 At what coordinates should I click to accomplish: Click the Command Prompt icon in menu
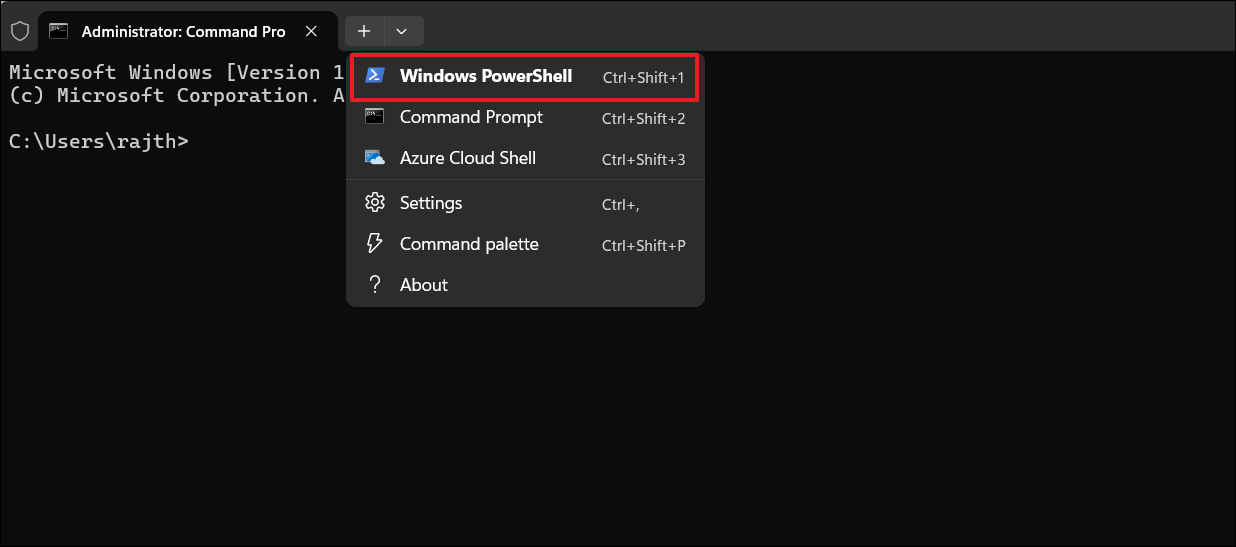375,117
